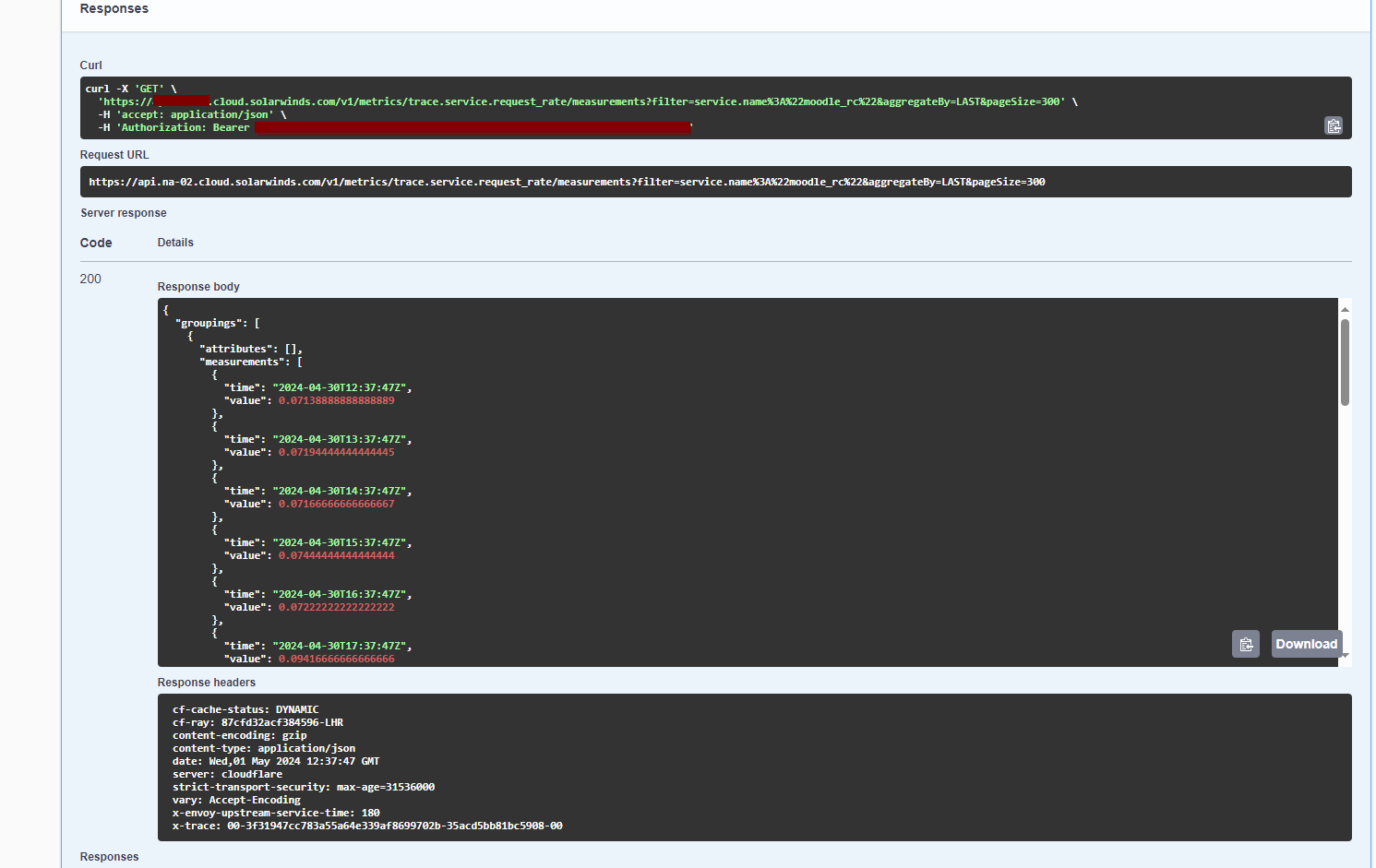This screenshot has height=868, width=1376.
Task: Click the Authorization Bearer curl line
Action: [x=395, y=127]
